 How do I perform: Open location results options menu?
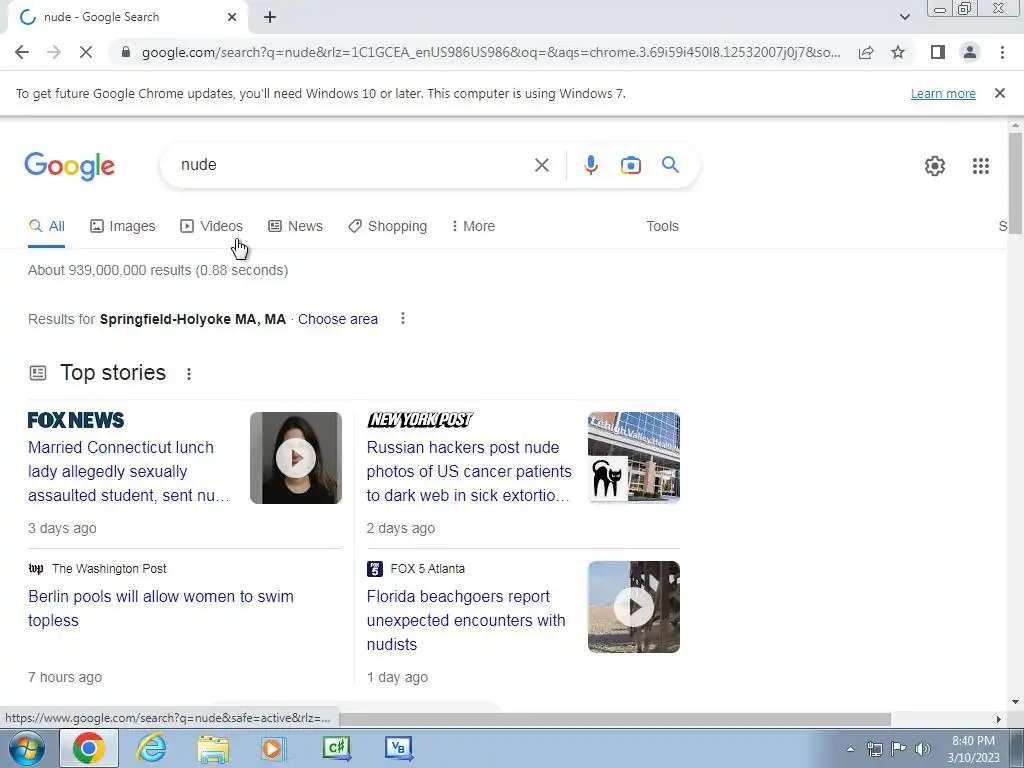coord(403,318)
